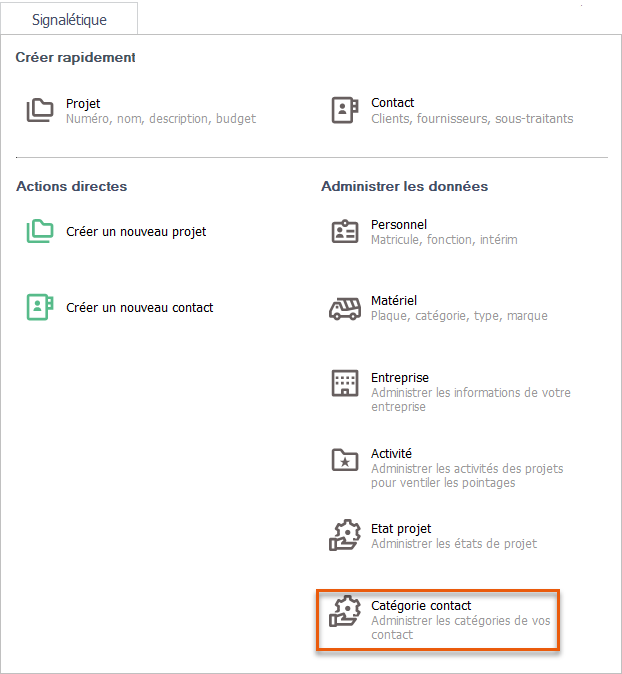The image size is (622, 674).
Task: Click the Etat projet gear icon
Action: (x=344, y=535)
